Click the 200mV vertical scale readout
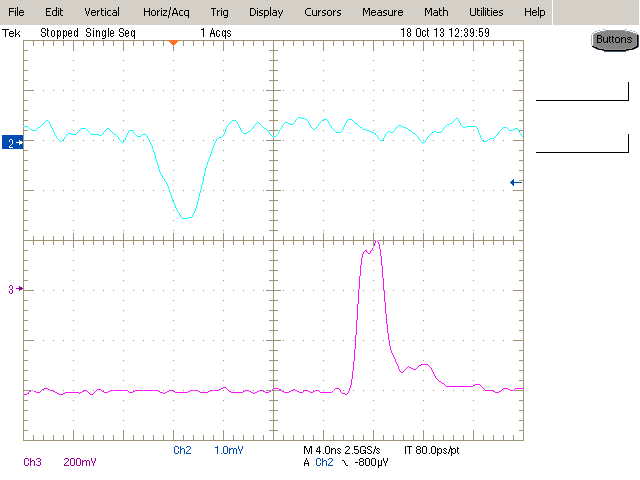This screenshot has height=480, width=640. 80,462
